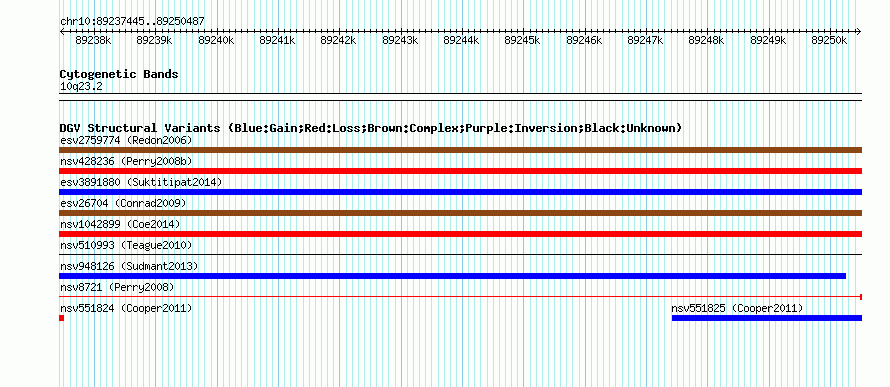890x387 pixels.
Task: Click the 89239k ruler tick label
Action: pyautogui.click(x=155, y=40)
